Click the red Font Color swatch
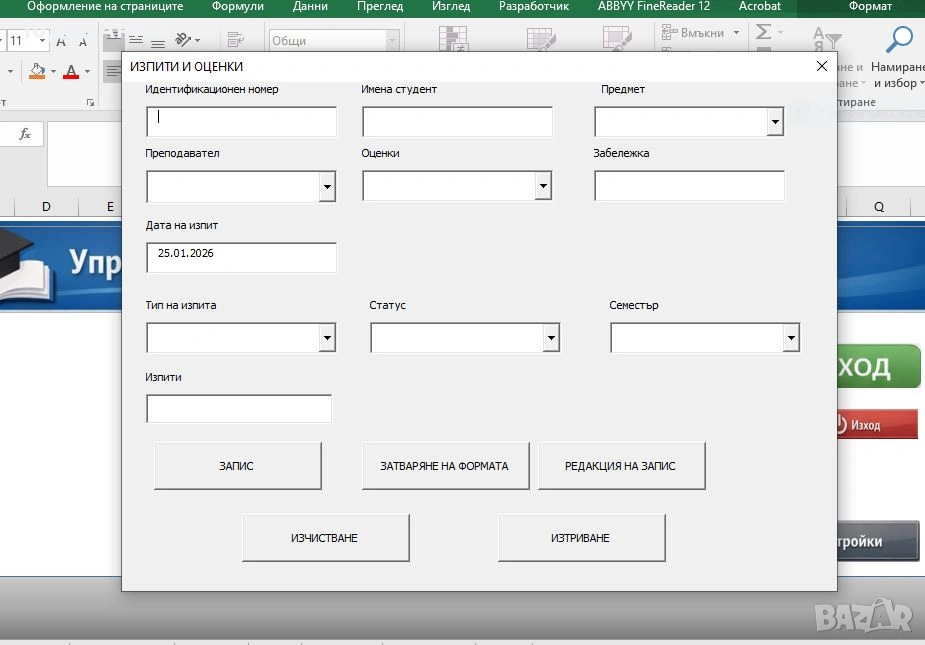This screenshot has height=645, width=925. click(70, 72)
